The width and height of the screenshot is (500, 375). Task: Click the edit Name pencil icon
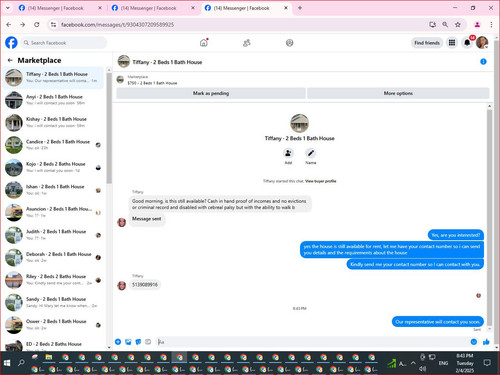[x=311, y=153]
